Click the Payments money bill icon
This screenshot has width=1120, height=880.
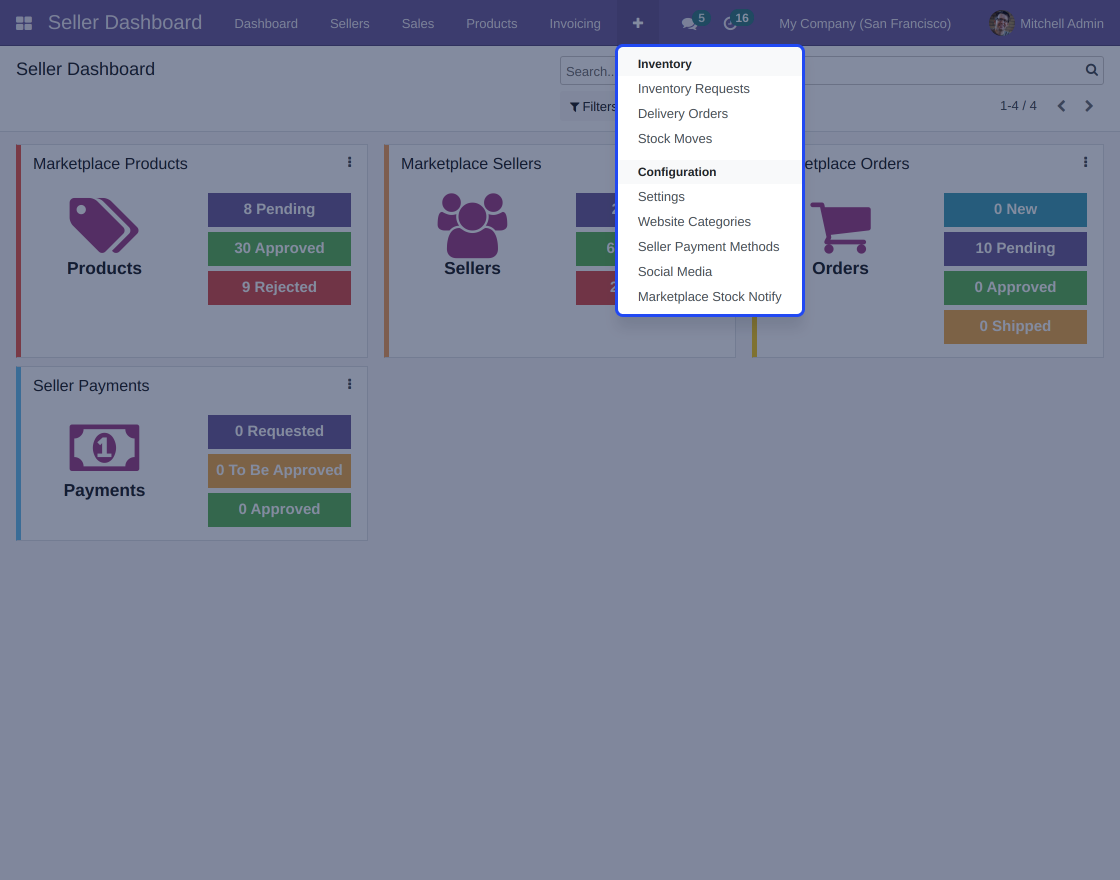click(104, 448)
